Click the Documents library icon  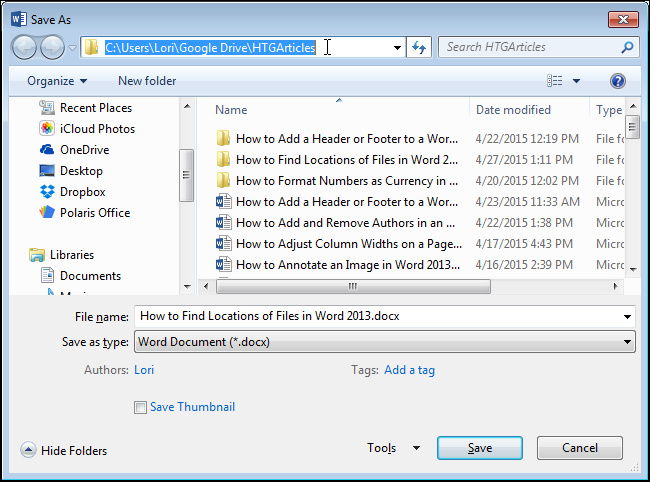click(x=47, y=275)
